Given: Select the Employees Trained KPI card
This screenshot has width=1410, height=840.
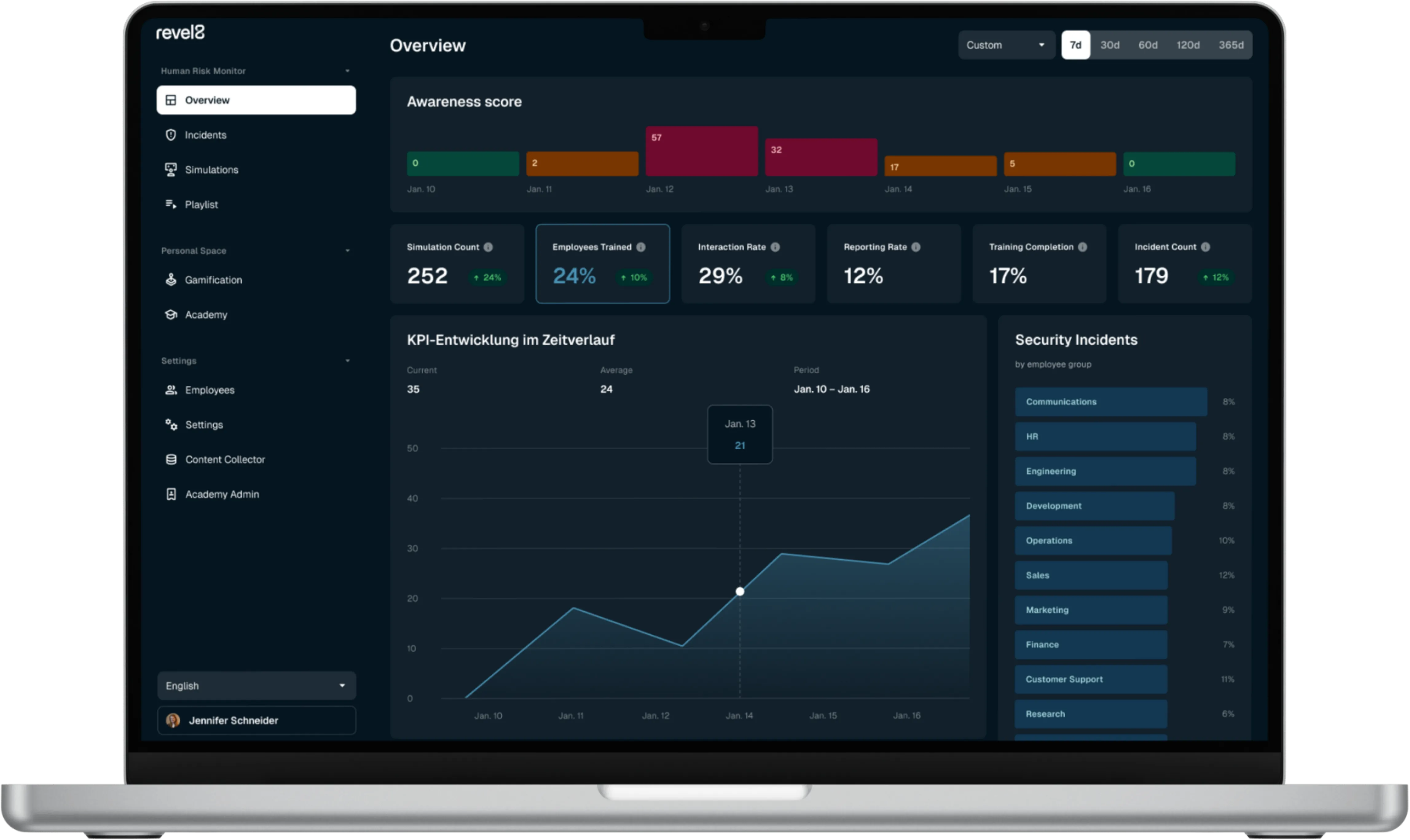Looking at the screenshot, I should click(x=602, y=264).
